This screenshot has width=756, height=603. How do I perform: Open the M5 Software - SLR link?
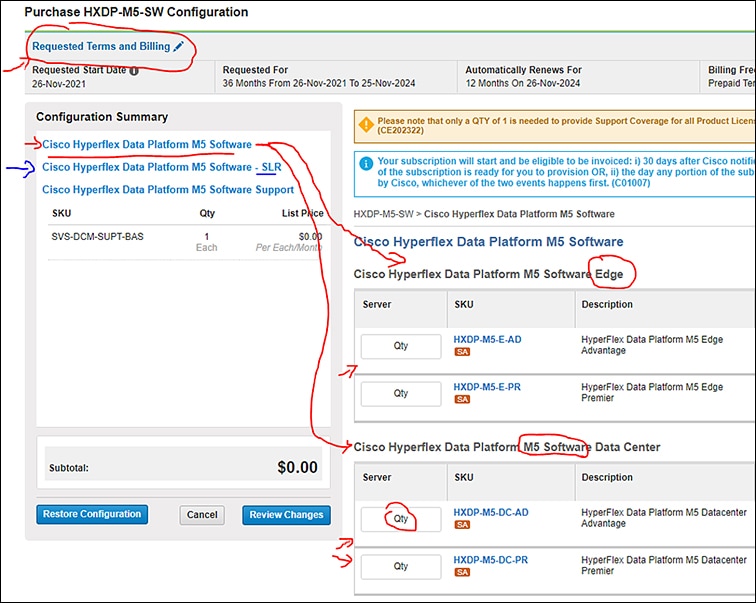[162, 167]
